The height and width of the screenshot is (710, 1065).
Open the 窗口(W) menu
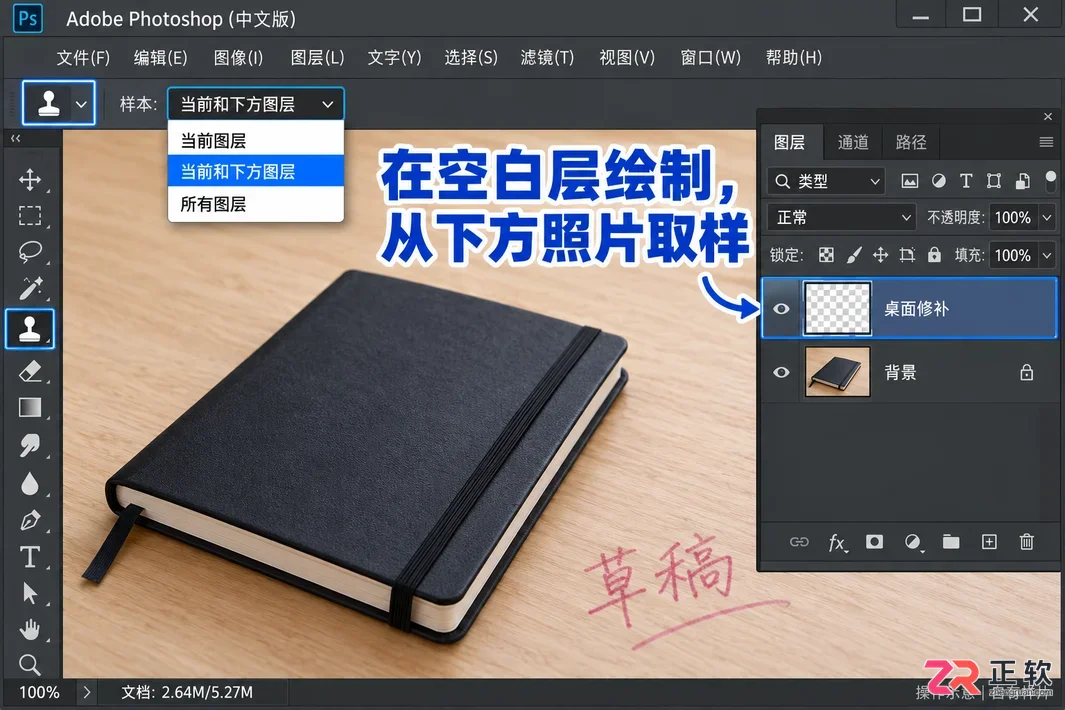[x=710, y=58]
